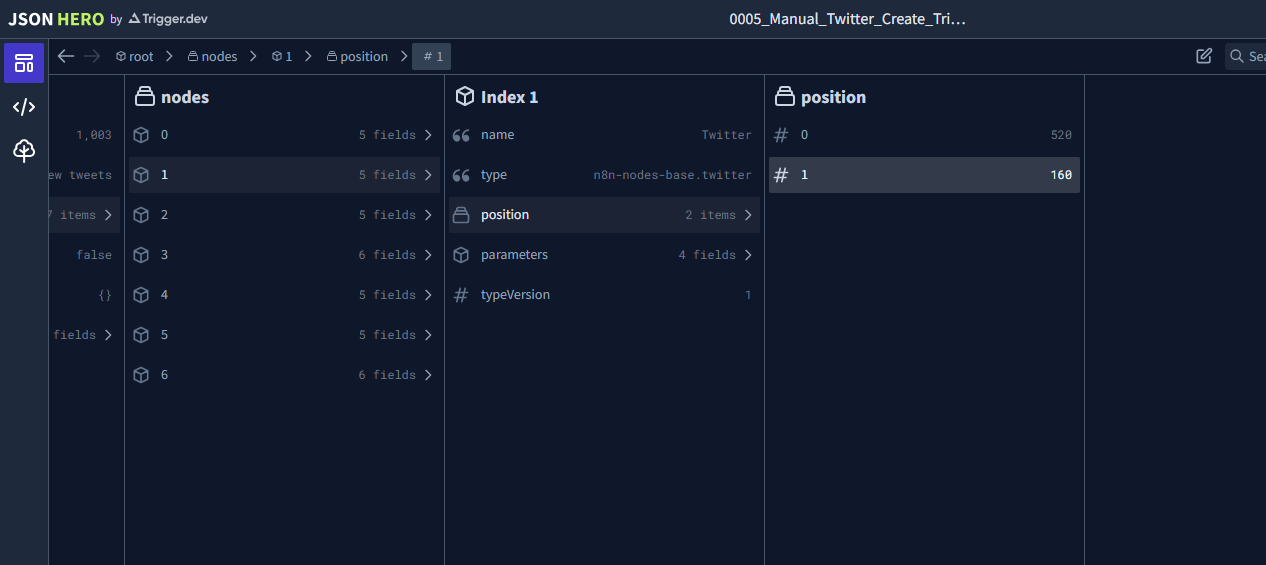Click the Search field

pos(1246,56)
